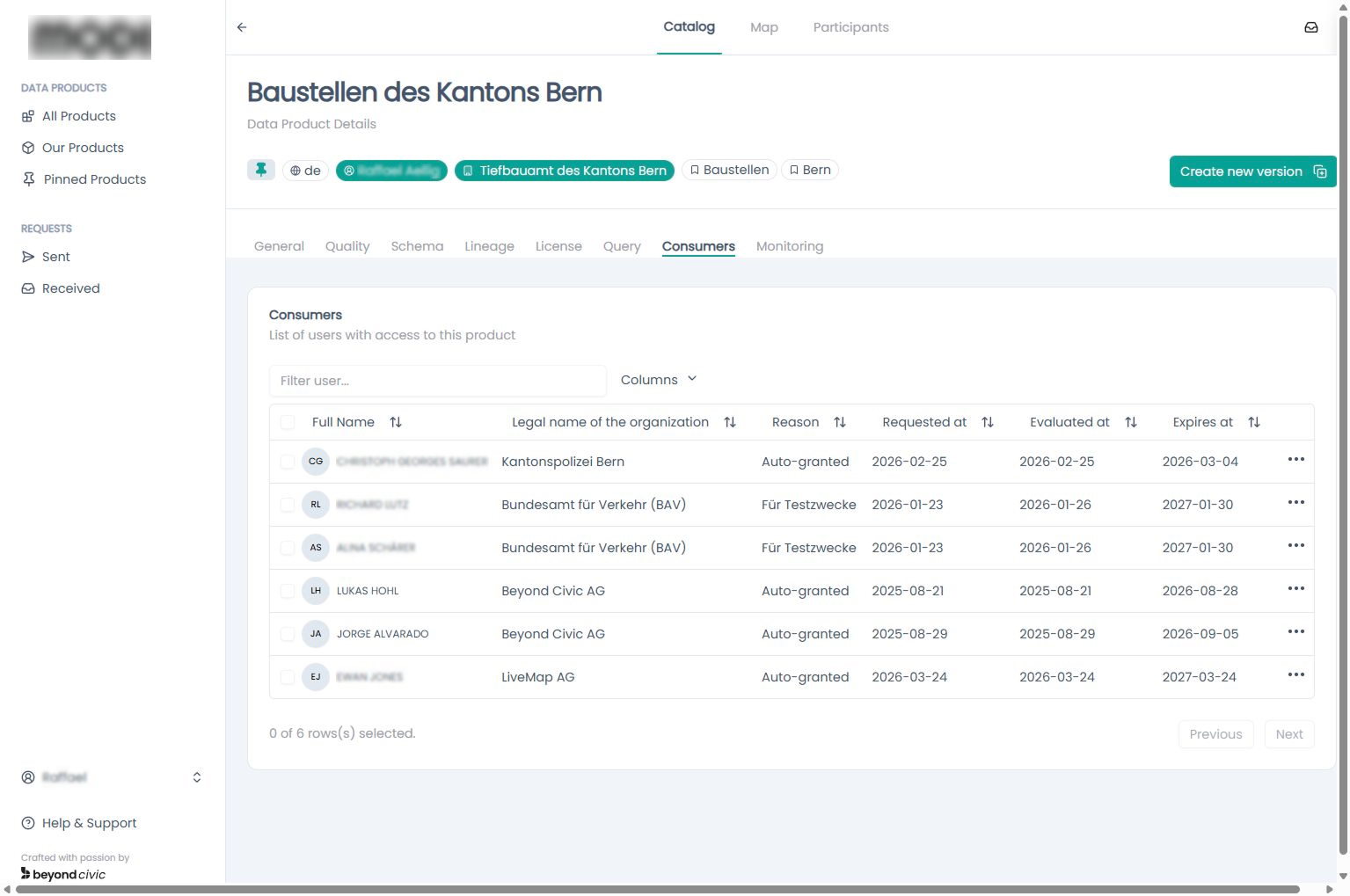Viewport: 1350px width, 896px height.
Task: Select the LiveMap AG row checkbox
Action: pos(288,677)
